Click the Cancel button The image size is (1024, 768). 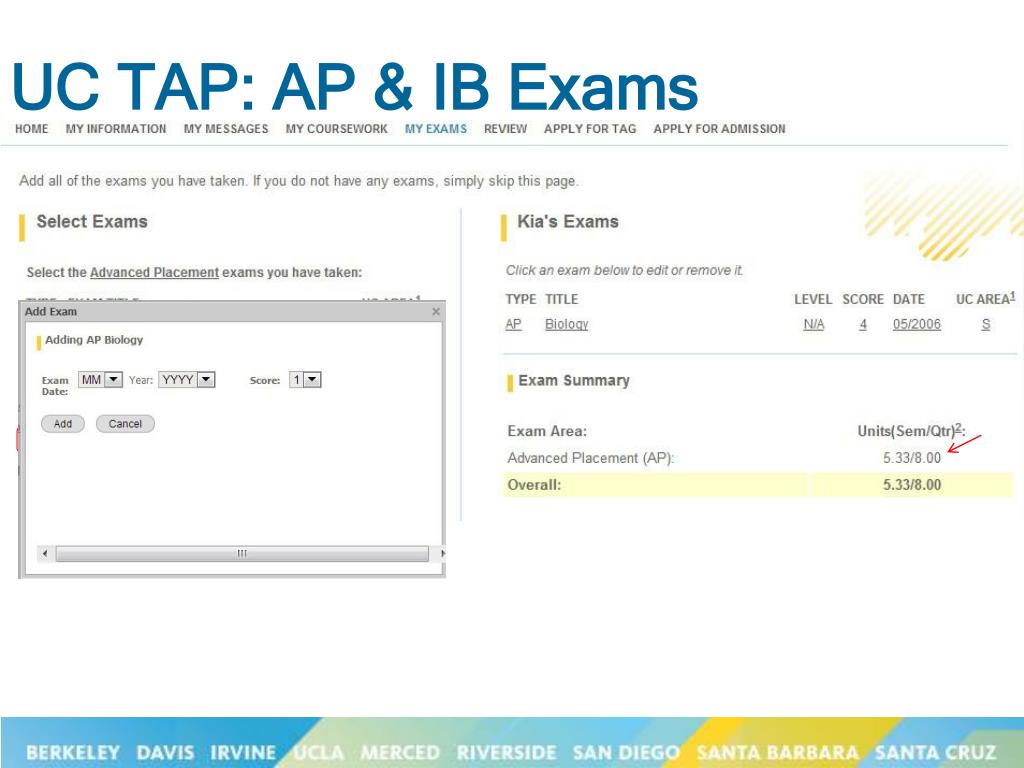tap(125, 424)
